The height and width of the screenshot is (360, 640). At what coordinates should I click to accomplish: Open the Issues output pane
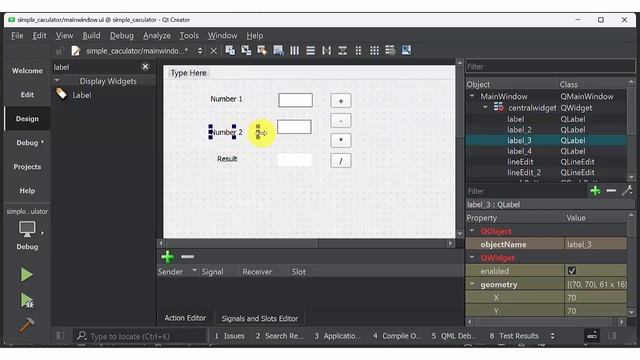pyautogui.click(x=229, y=336)
